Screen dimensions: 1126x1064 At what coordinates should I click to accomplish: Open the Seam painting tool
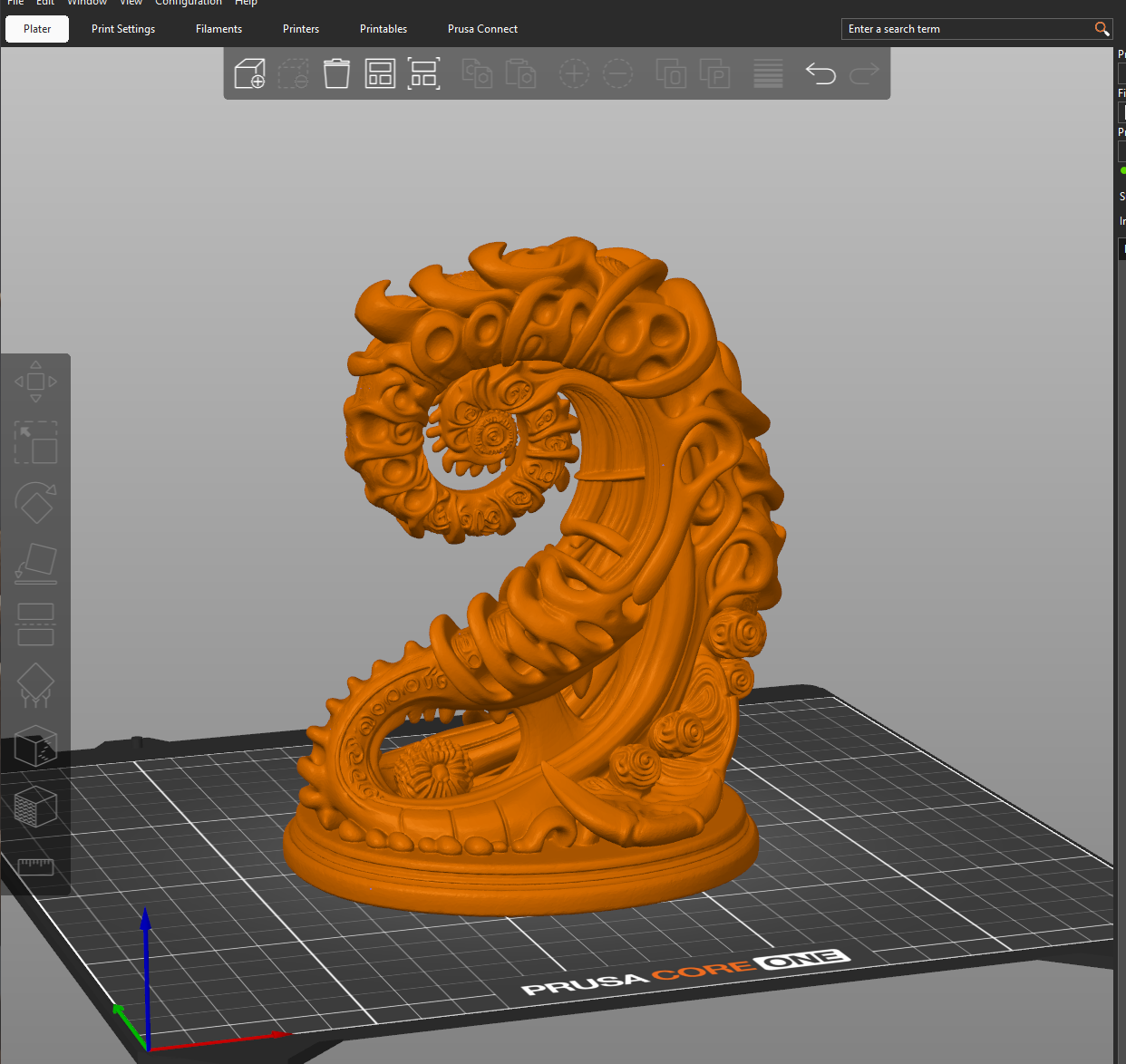[x=35, y=746]
